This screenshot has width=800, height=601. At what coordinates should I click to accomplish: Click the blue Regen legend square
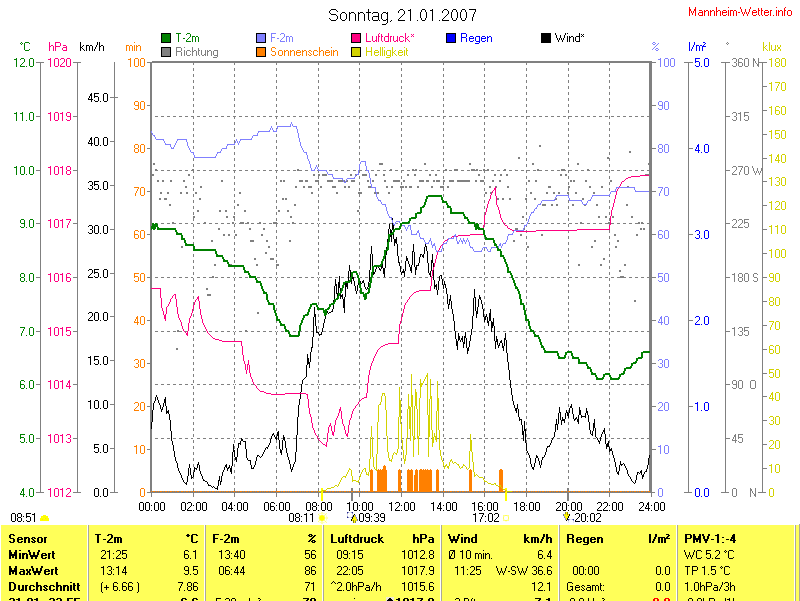point(451,39)
